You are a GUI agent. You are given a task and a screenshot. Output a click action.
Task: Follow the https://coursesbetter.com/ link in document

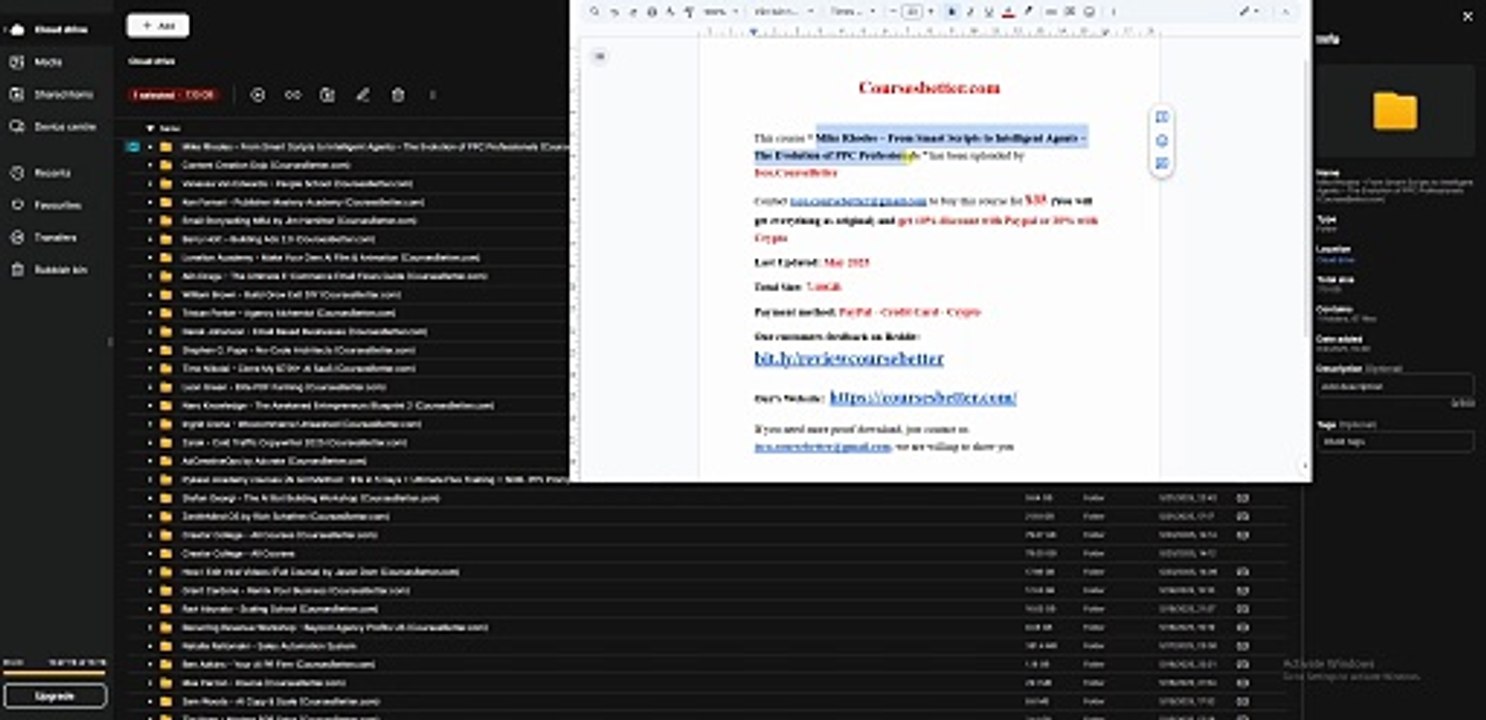923,398
